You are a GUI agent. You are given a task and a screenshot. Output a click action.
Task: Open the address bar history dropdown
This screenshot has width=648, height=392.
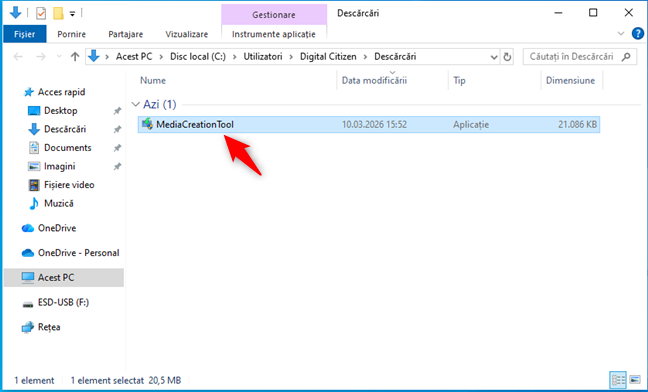493,57
